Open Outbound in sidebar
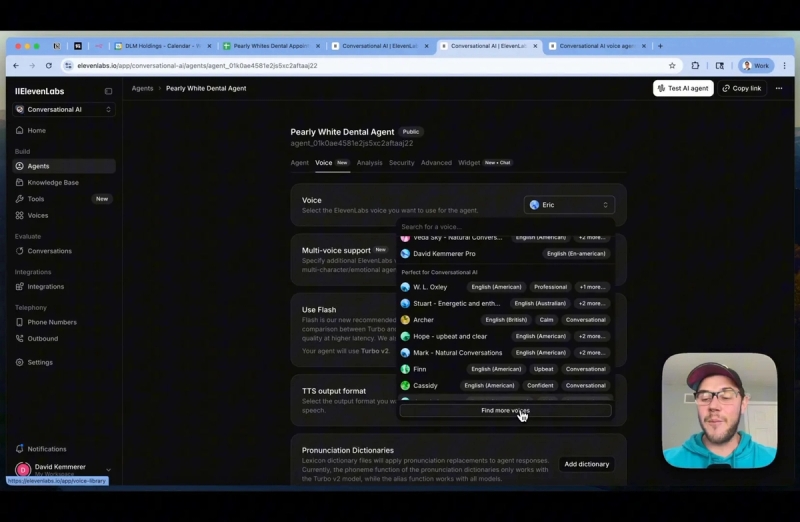 click(64, 338)
